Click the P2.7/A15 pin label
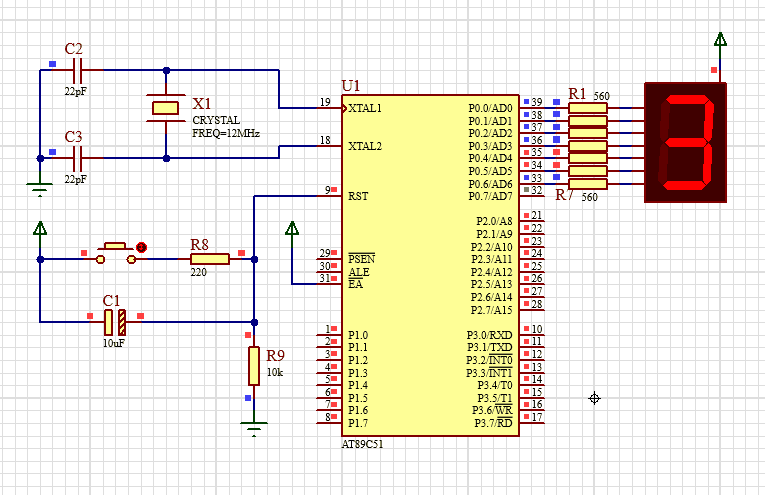The image size is (765, 495). click(492, 310)
